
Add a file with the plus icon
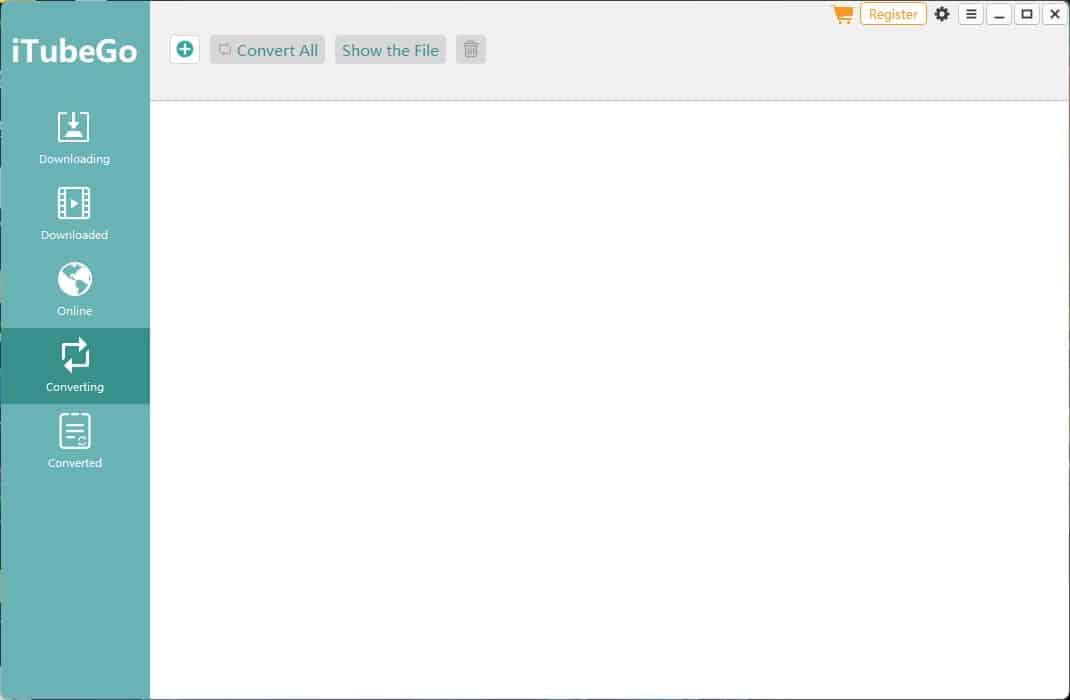tap(185, 49)
